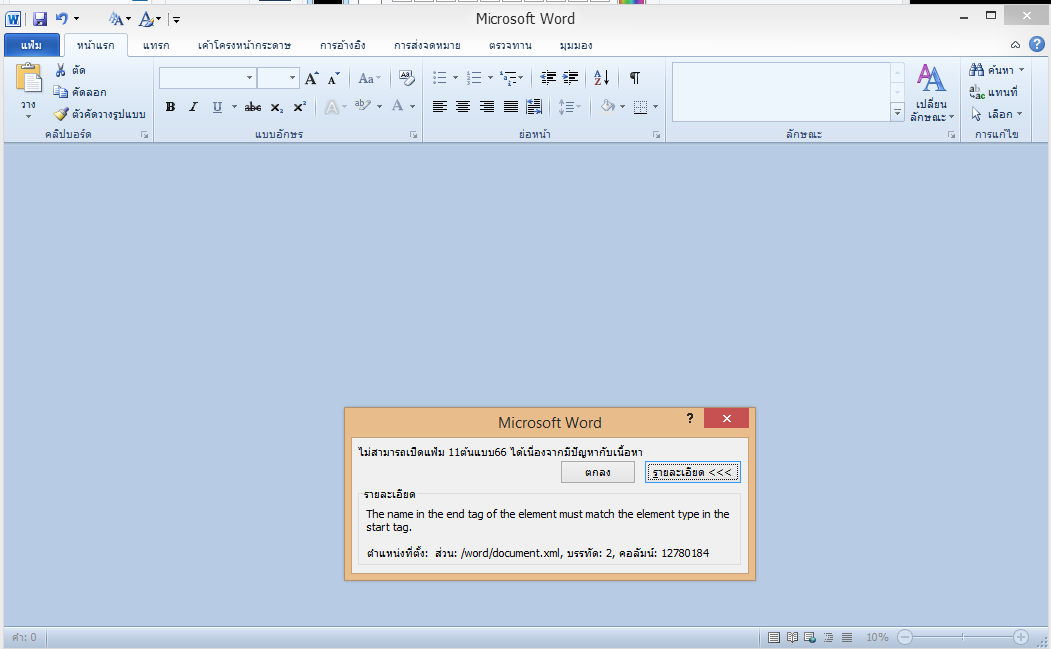Click zoom out minus button
Viewport: 1051px width, 649px height.
click(x=905, y=637)
